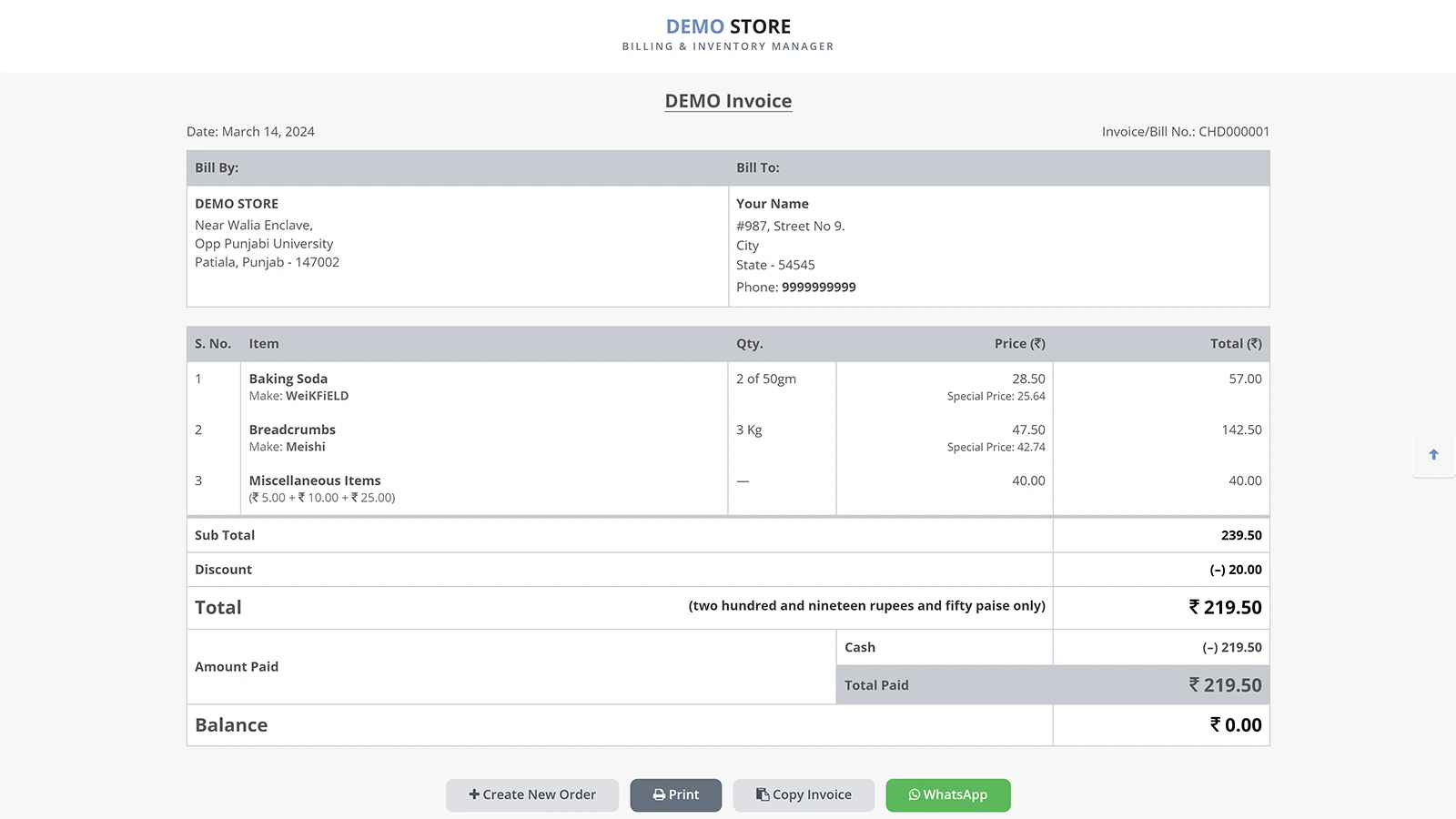Copy the invoice using Copy Invoice
1456x819 pixels.
pos(804,794)
